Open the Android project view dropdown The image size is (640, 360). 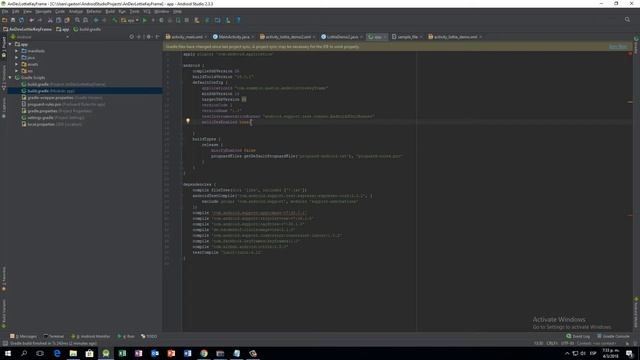click(x=40, y=37)
